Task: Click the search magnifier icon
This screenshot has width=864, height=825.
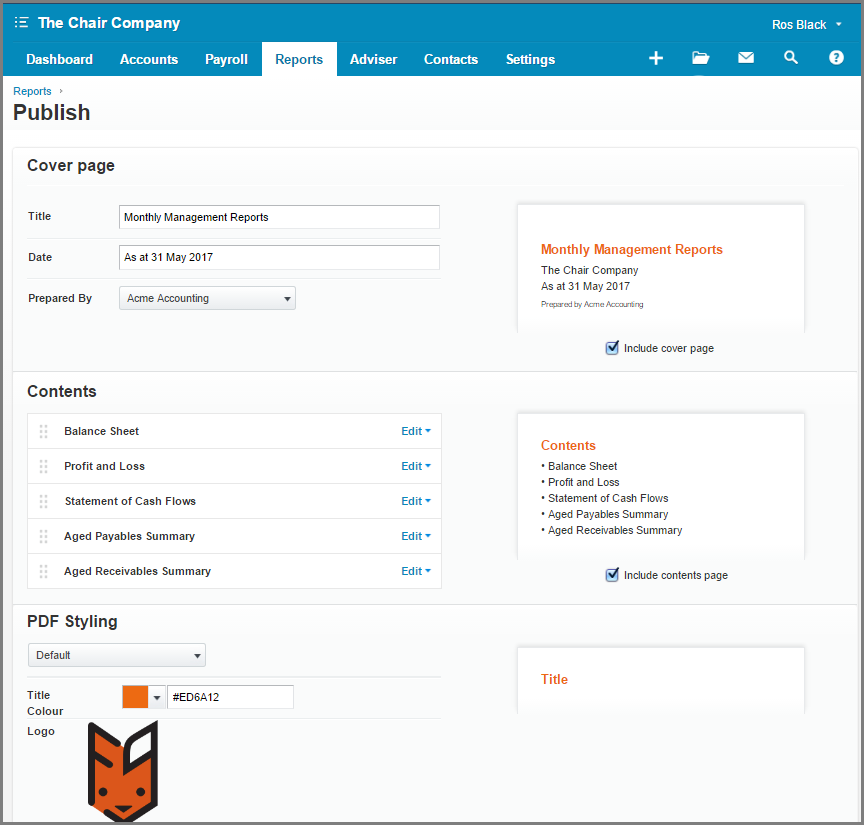Action: point(791,57)
